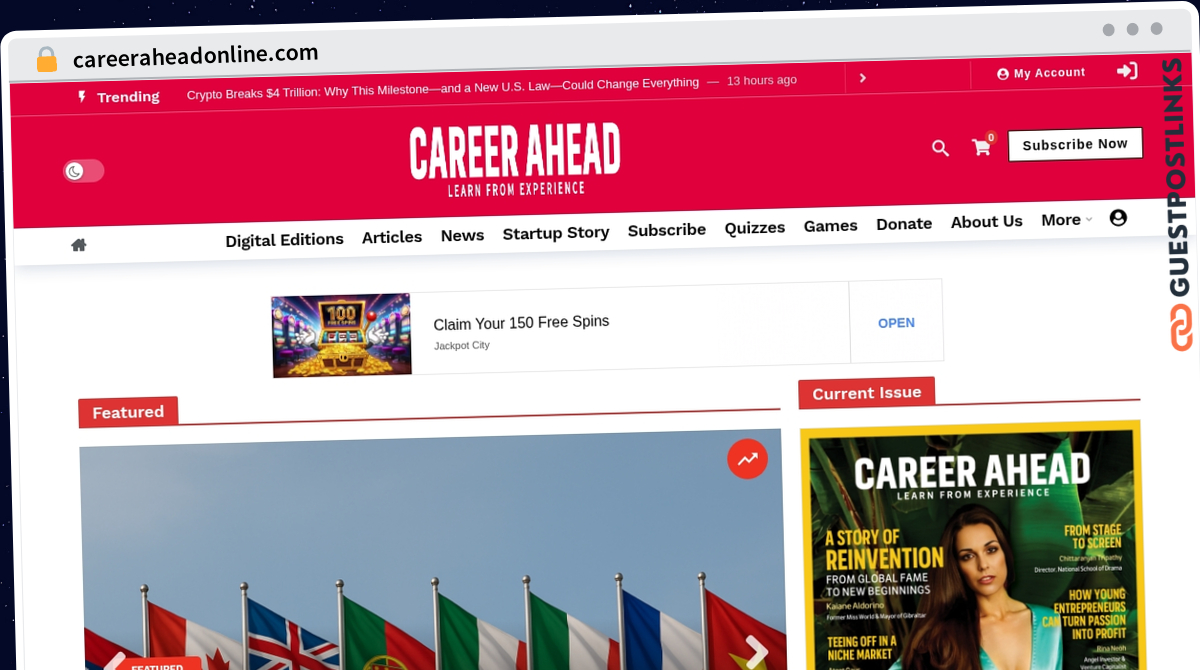Open the Quizzes page

pos(755,228)
